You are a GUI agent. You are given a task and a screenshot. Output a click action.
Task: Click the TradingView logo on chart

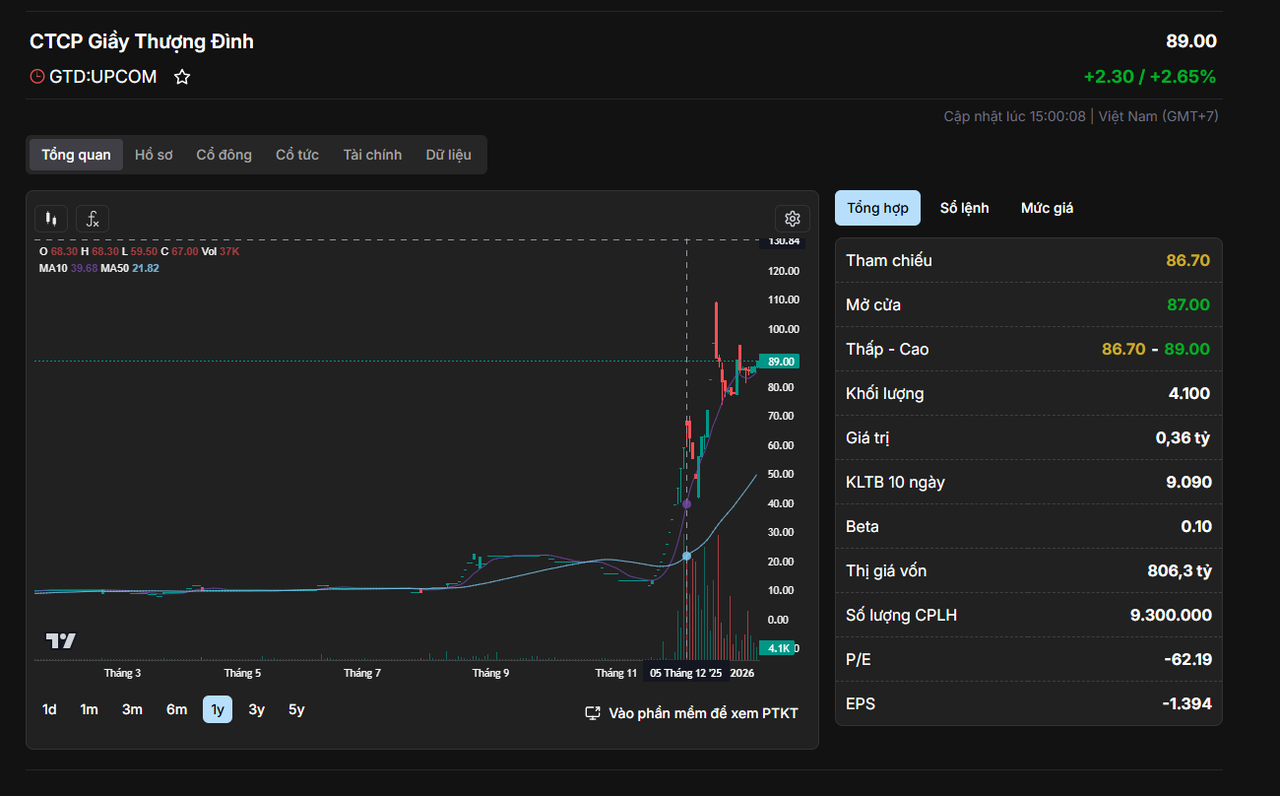[61, 641]
